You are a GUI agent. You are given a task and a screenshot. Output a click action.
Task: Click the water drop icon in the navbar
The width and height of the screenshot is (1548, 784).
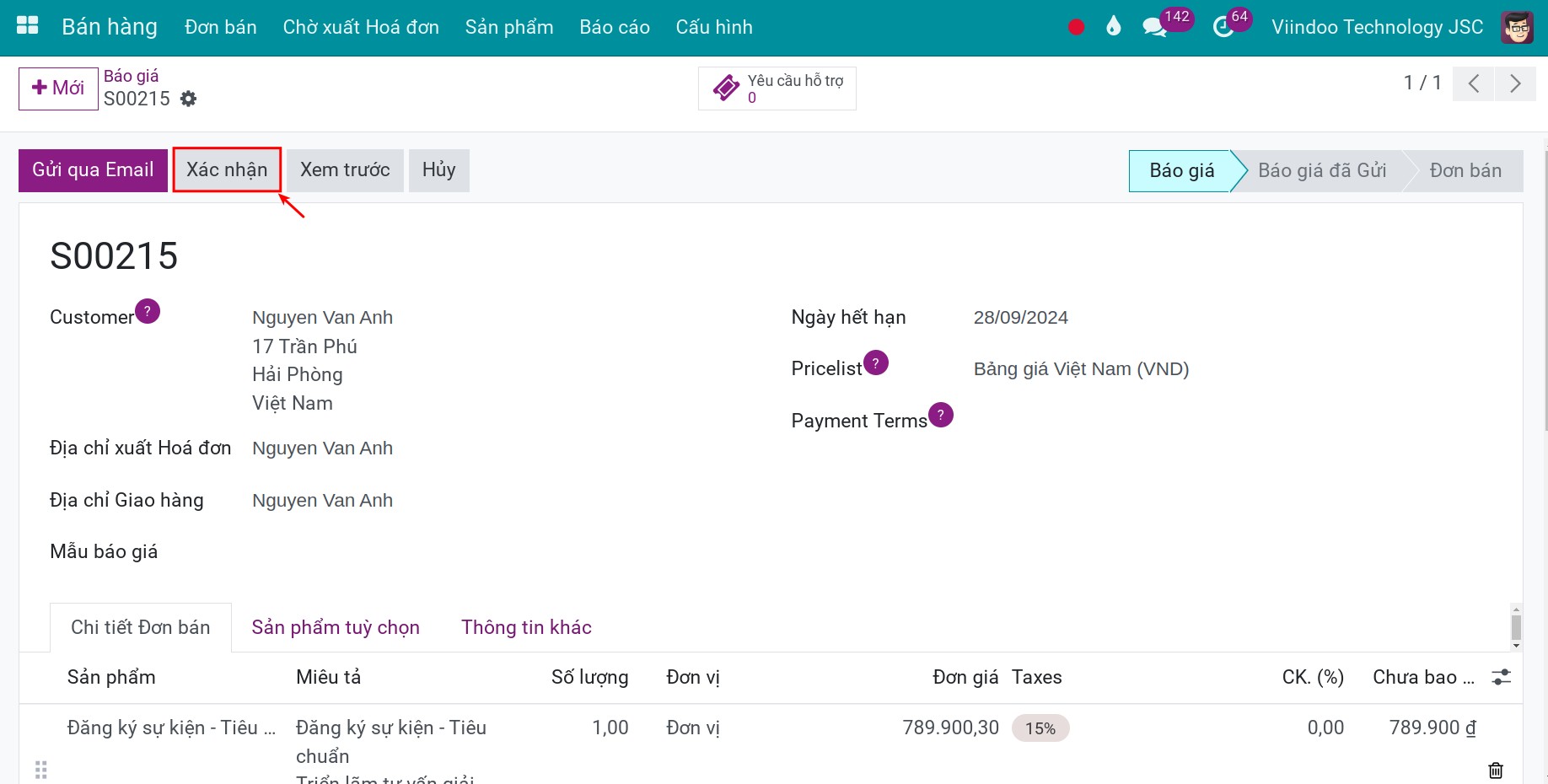pyautogui.click(x=1114, y=27)
